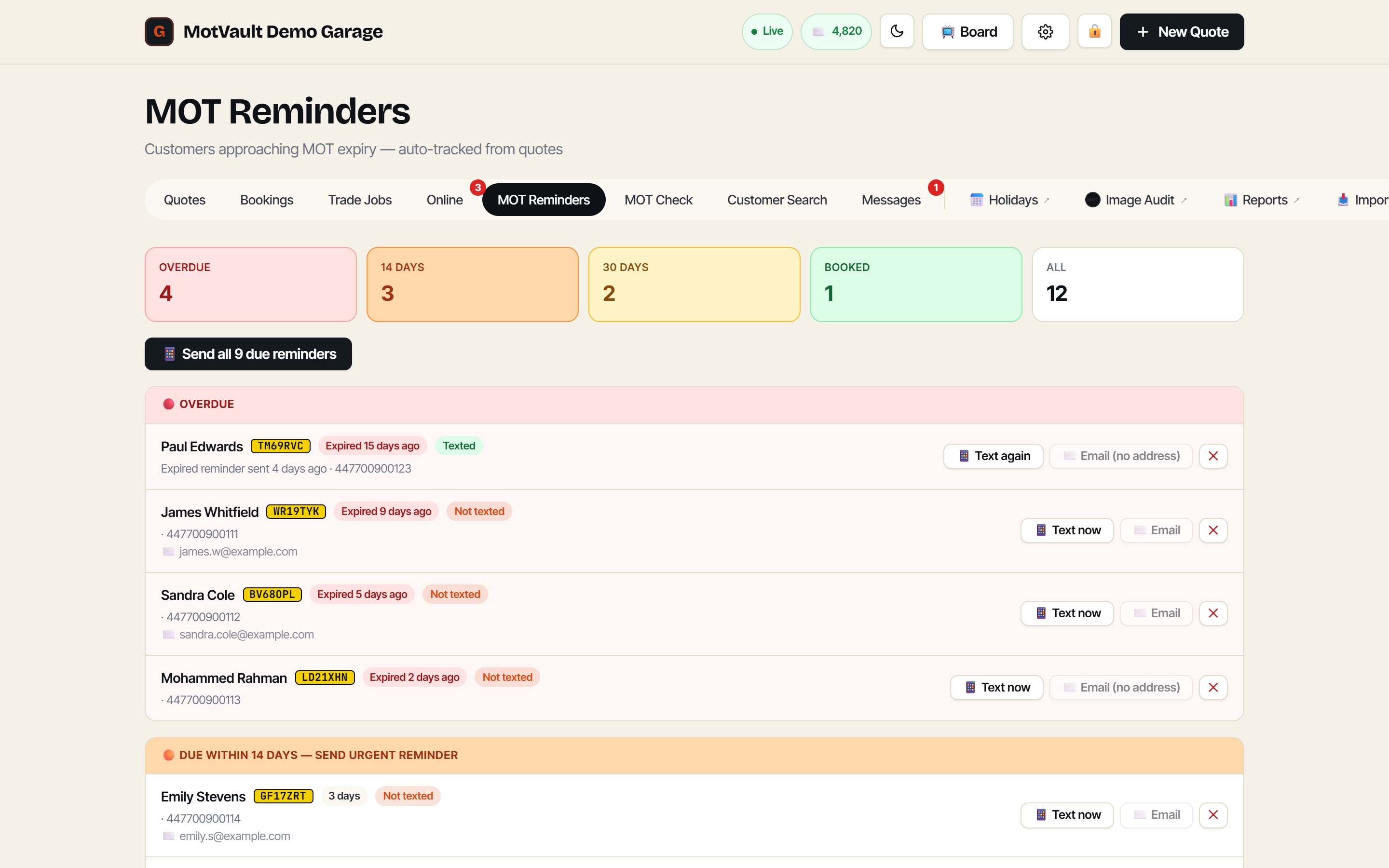Toggle dark mode moon icon

897,31
